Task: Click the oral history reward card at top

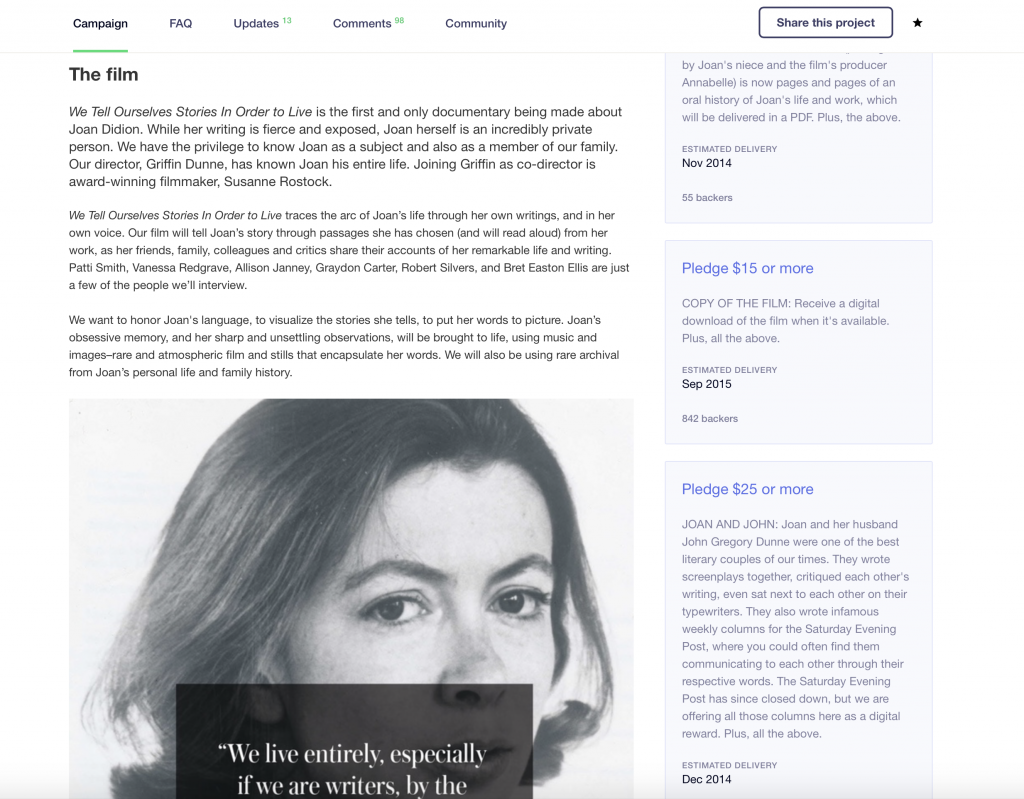Action: click(x=799, y=137)
